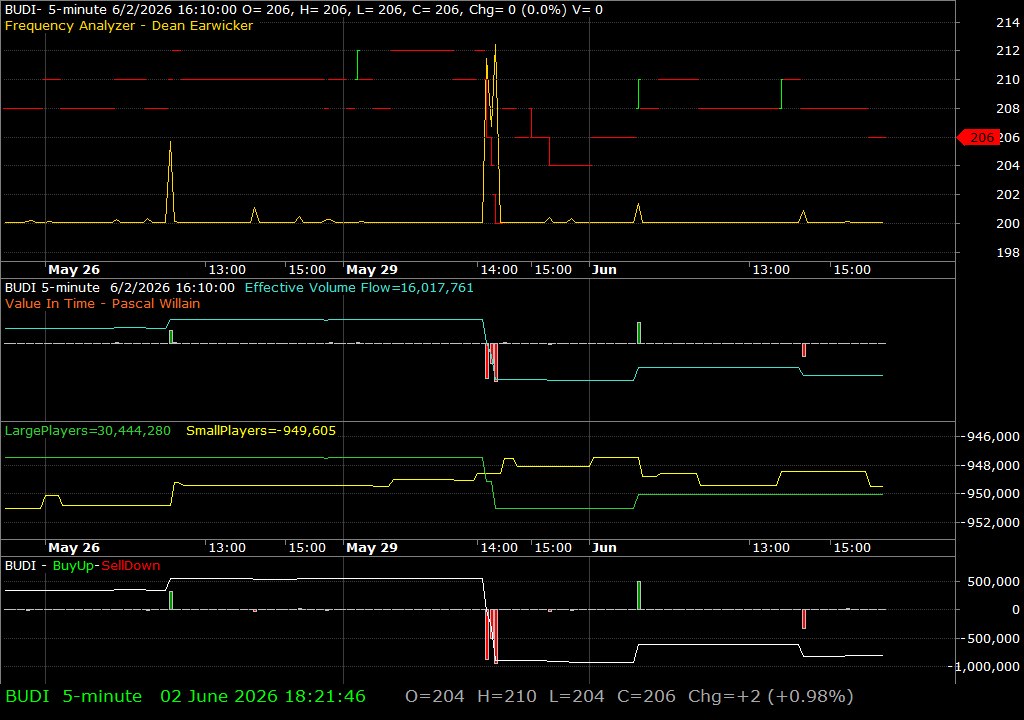Click the 'Value In Time - Pascal Willain' label

tap(103, 303)
